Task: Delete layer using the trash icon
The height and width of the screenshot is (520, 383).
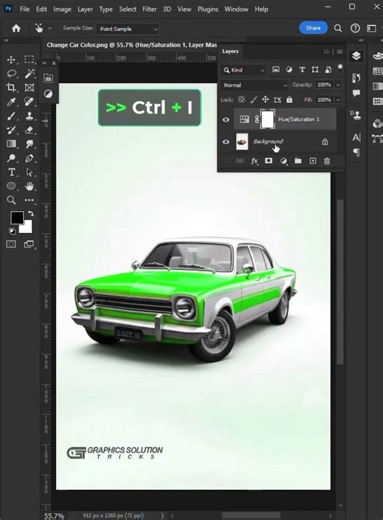Action: (x=327, y=161)
